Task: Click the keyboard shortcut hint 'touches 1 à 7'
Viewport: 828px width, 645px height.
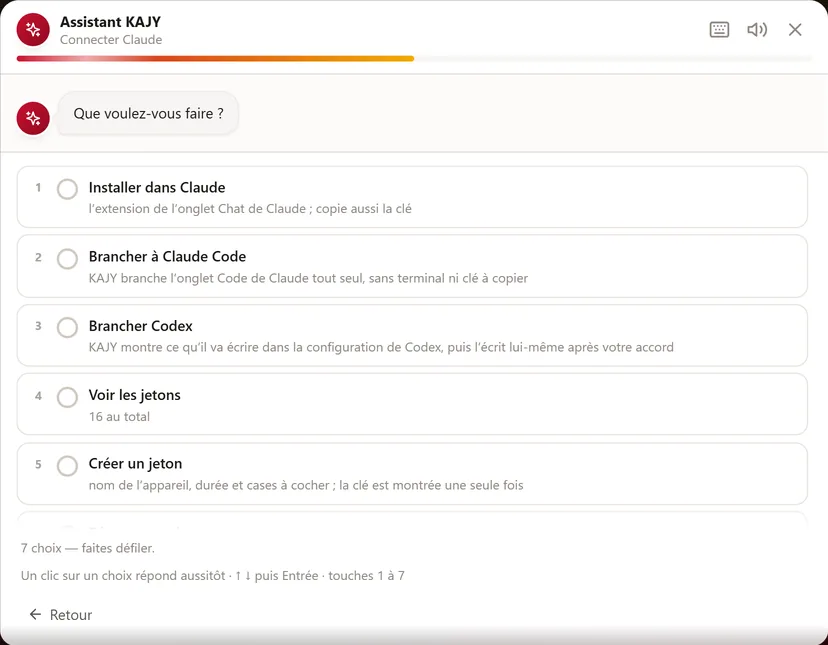Action: pos(366,576)
